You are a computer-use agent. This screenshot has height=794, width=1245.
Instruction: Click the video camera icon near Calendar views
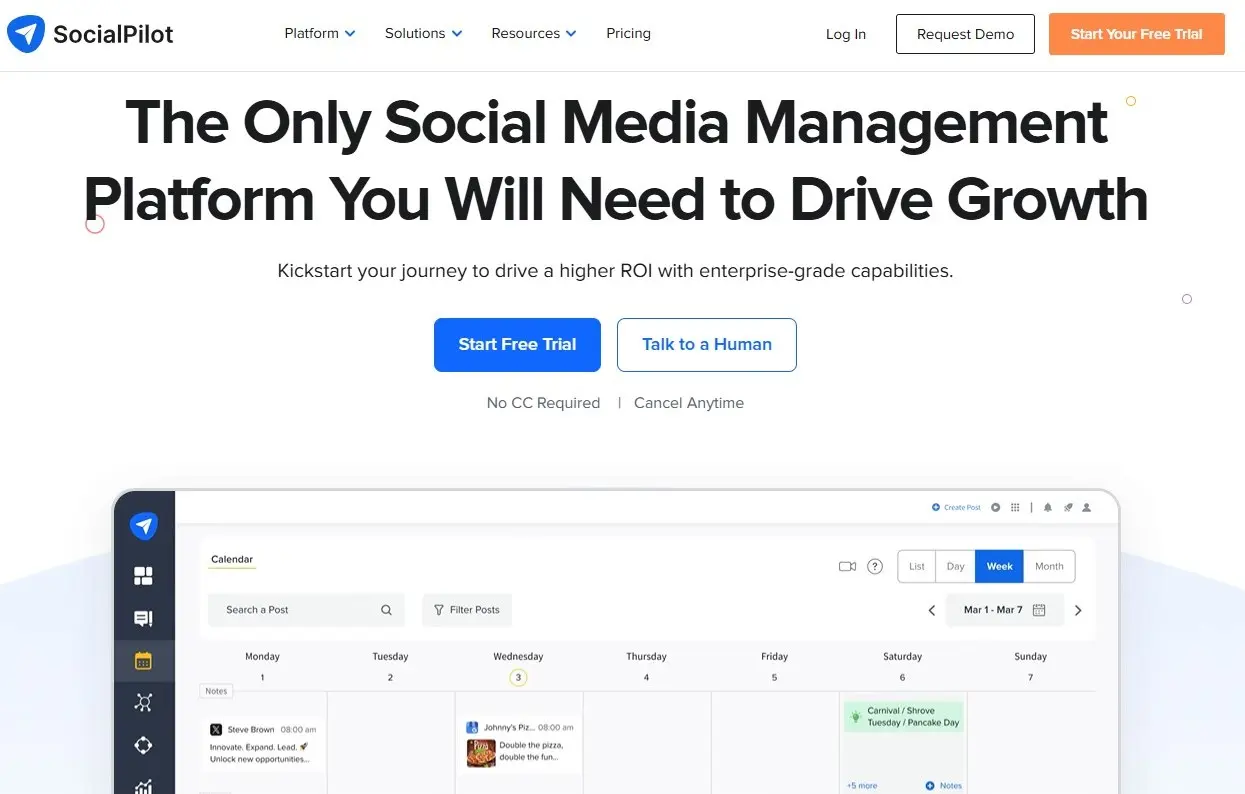point(848,566)
